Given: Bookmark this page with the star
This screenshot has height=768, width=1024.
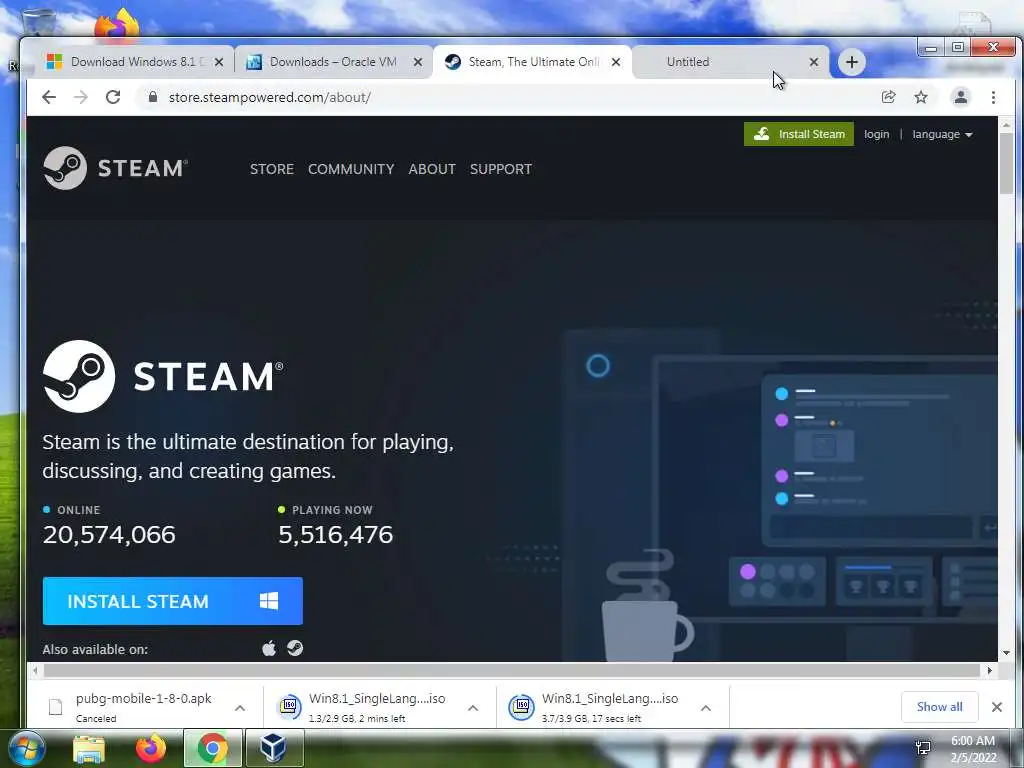Looking at the screenshot, I should 921,97.
